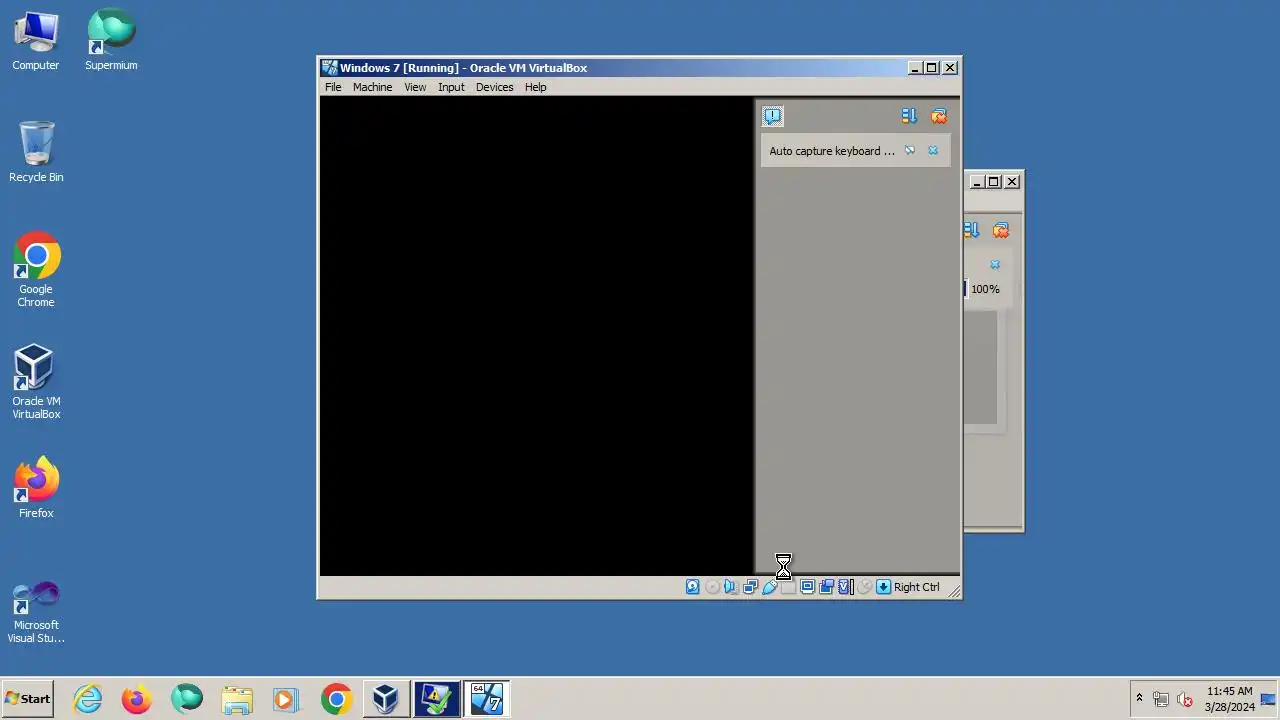Delete all notifications in background window

point(1000,230)
